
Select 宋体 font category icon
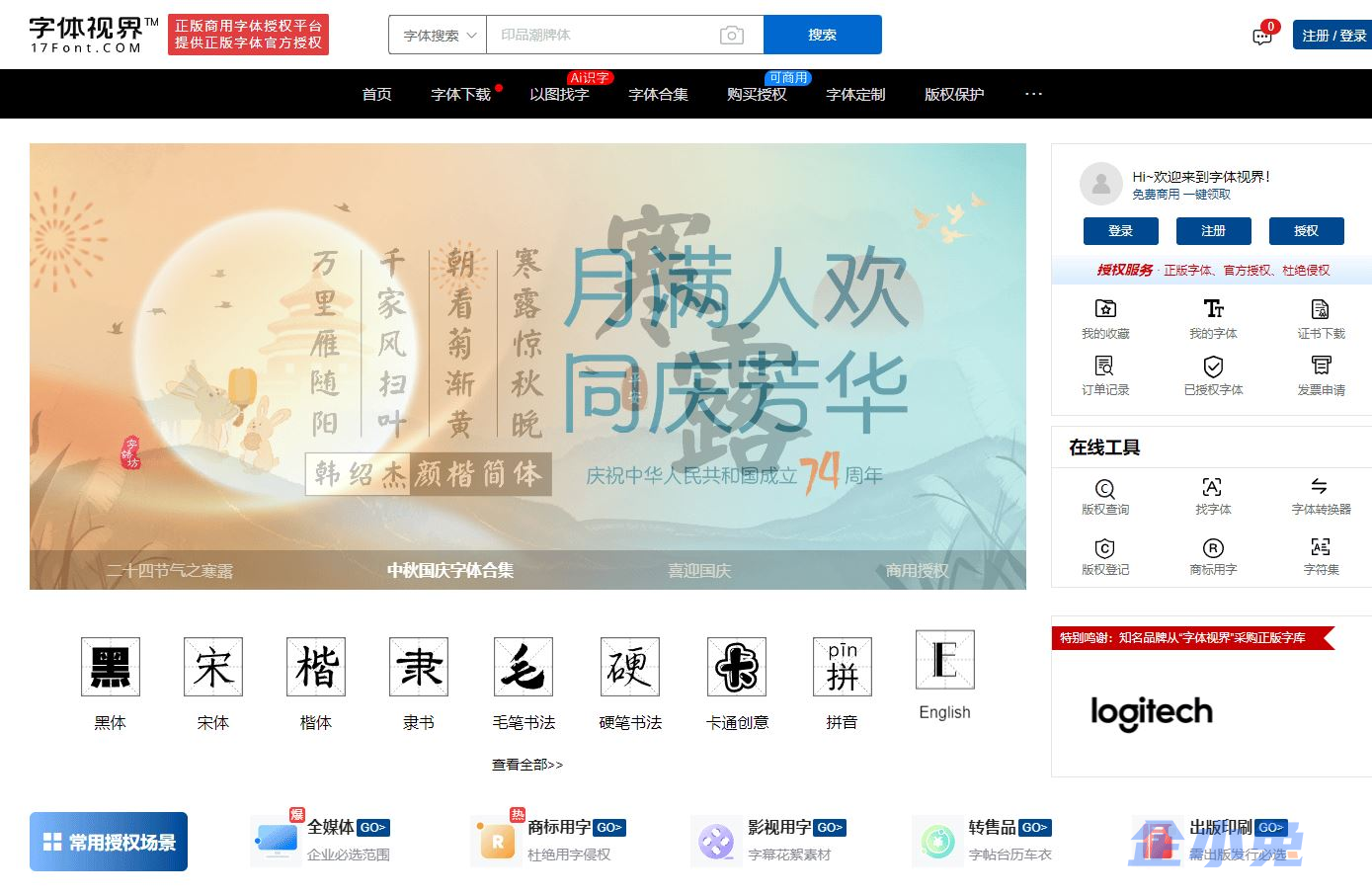pos(213,667)
